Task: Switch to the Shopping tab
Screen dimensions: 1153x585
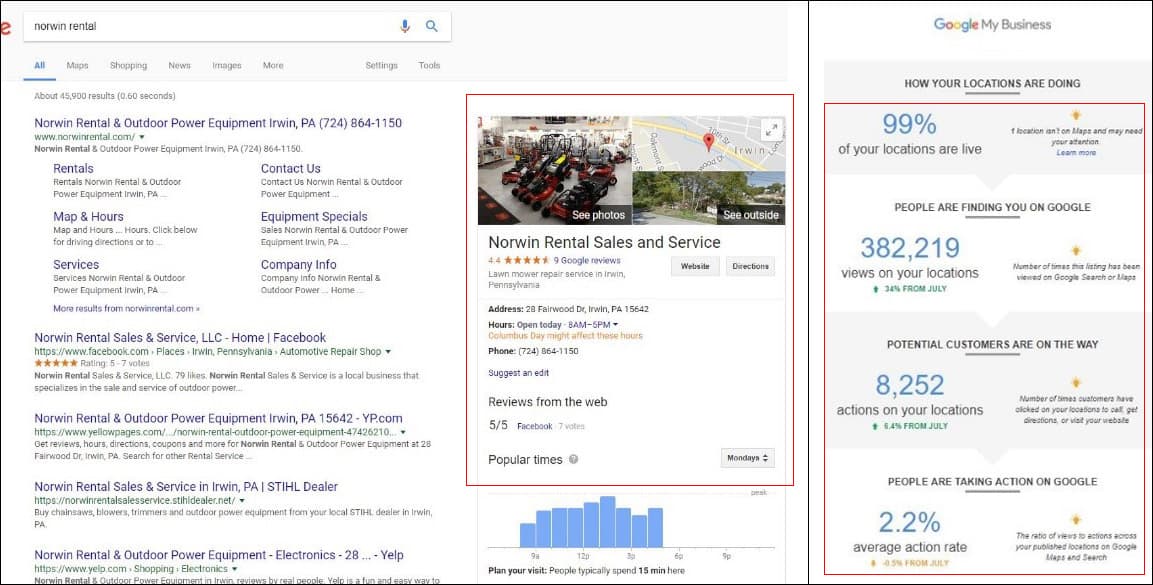Action: click(x=129, y=65)
